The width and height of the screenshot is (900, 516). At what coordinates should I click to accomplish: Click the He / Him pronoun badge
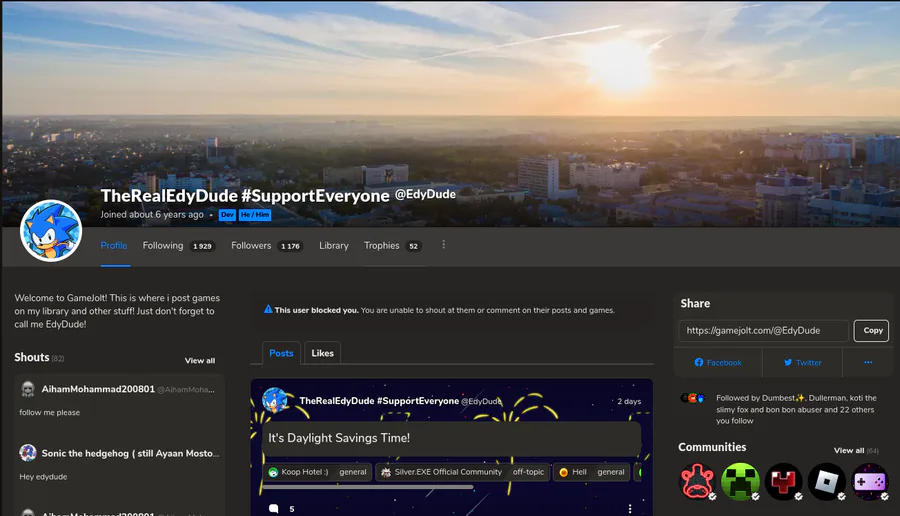(x=255, y=215)
